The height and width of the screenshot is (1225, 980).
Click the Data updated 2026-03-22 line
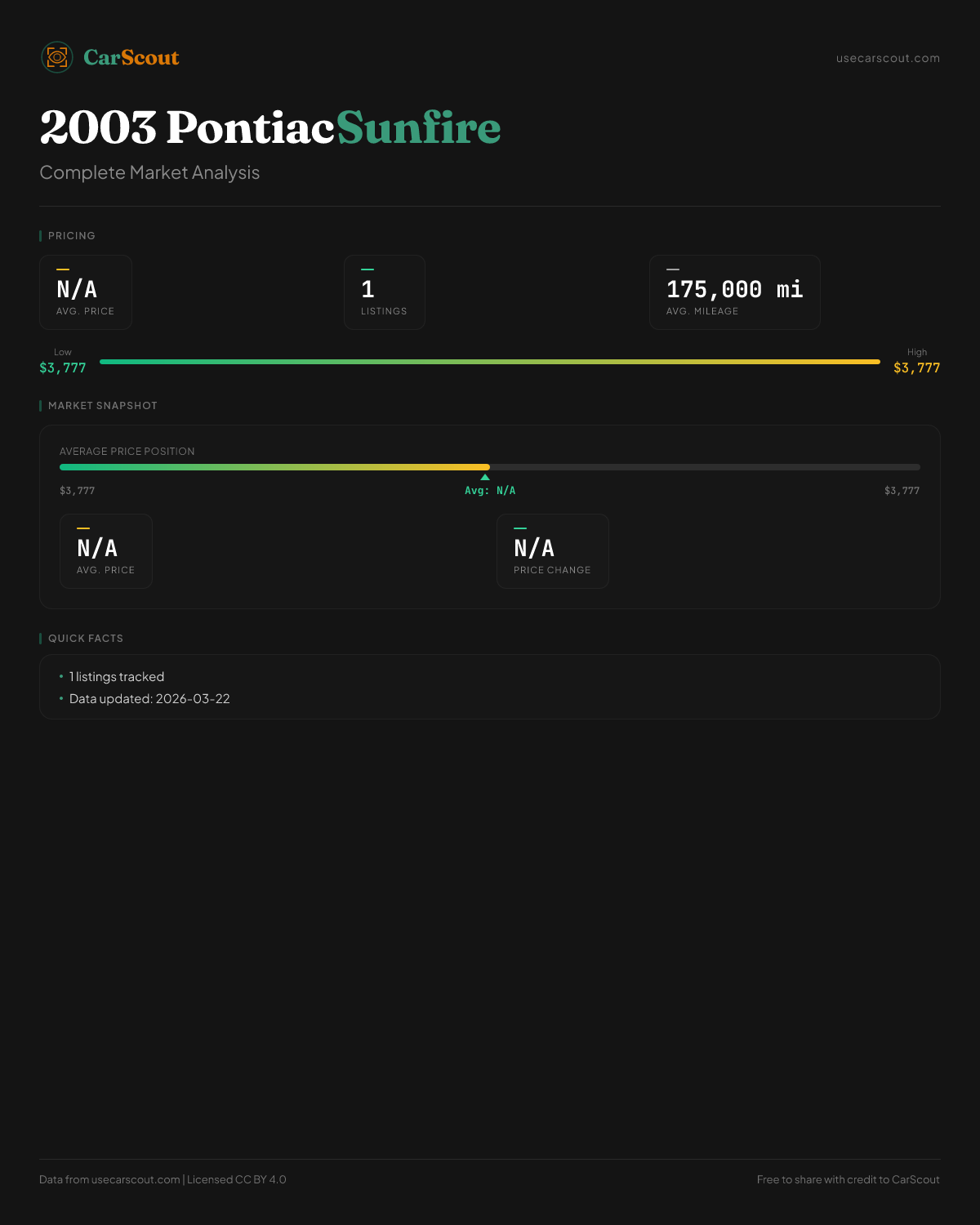(x=149, y=699)
